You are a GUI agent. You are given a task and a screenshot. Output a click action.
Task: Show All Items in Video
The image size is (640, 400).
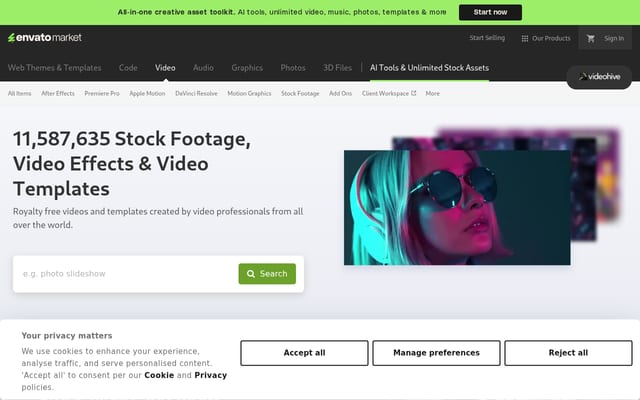19,93
